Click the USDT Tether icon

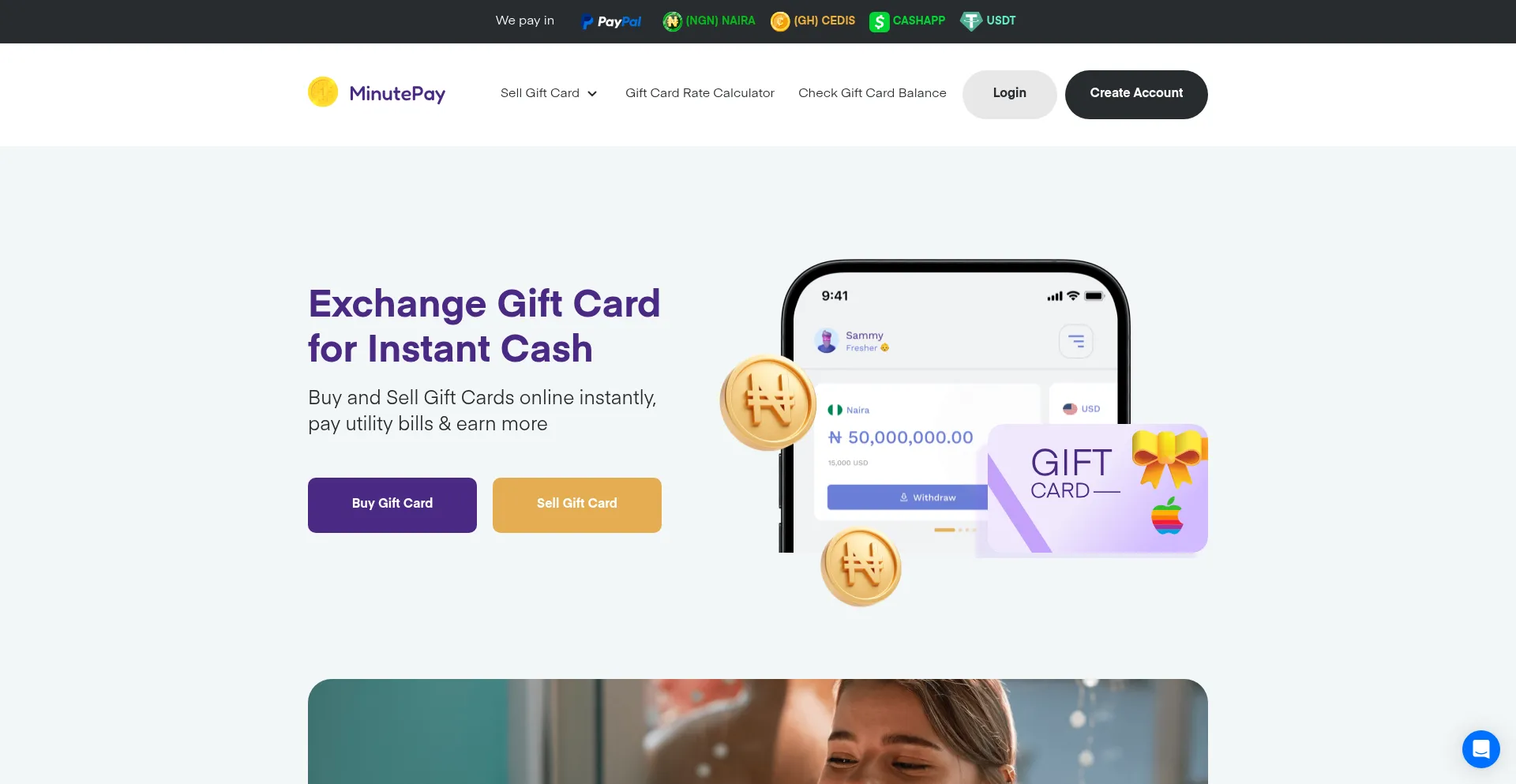(970, 21)
